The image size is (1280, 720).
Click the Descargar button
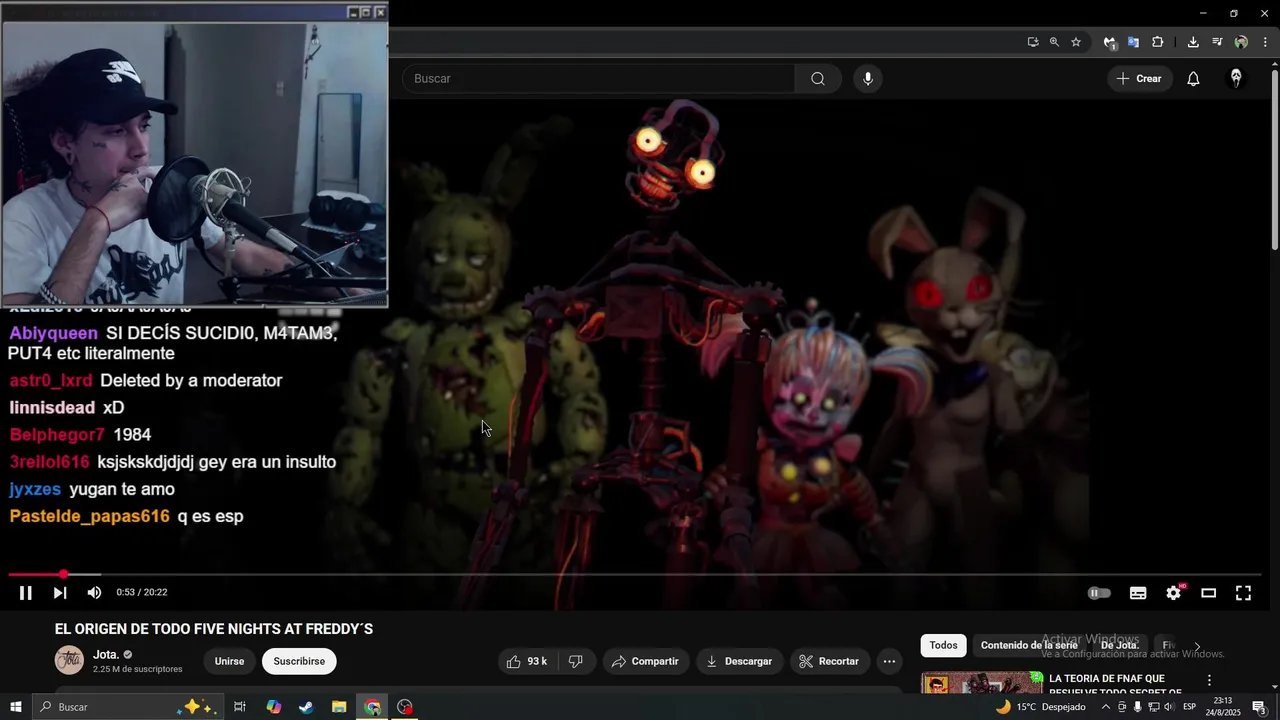pos(739,661)
